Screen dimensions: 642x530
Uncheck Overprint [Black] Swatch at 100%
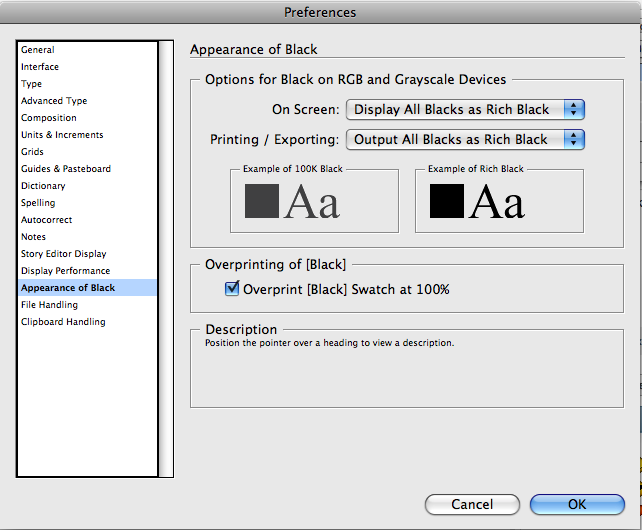click(x=232, y=289)
